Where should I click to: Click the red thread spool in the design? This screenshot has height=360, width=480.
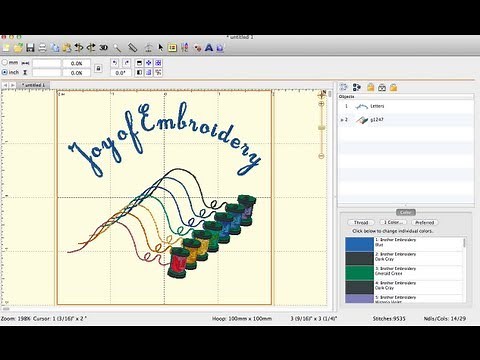(178, 263)
